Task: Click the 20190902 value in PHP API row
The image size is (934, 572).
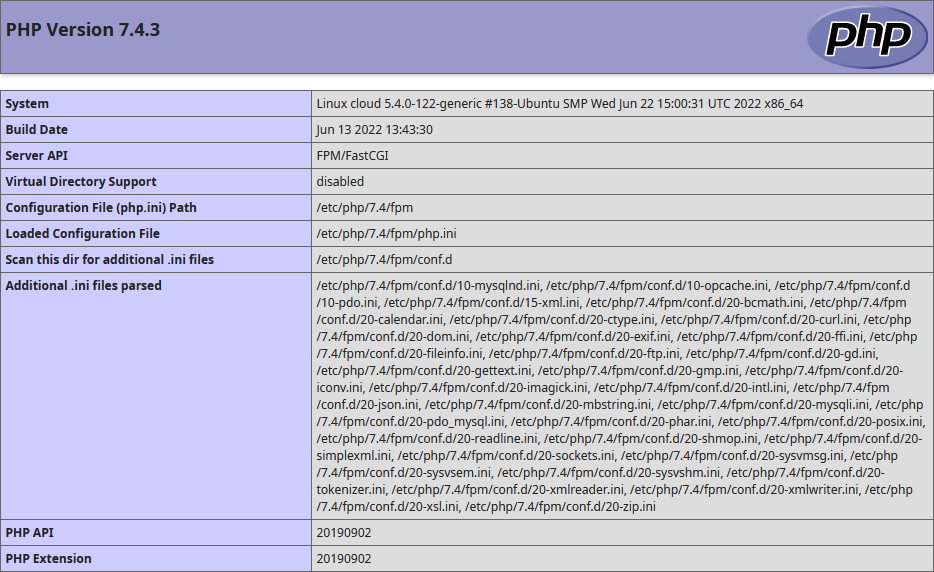Action: coord(344,533)
